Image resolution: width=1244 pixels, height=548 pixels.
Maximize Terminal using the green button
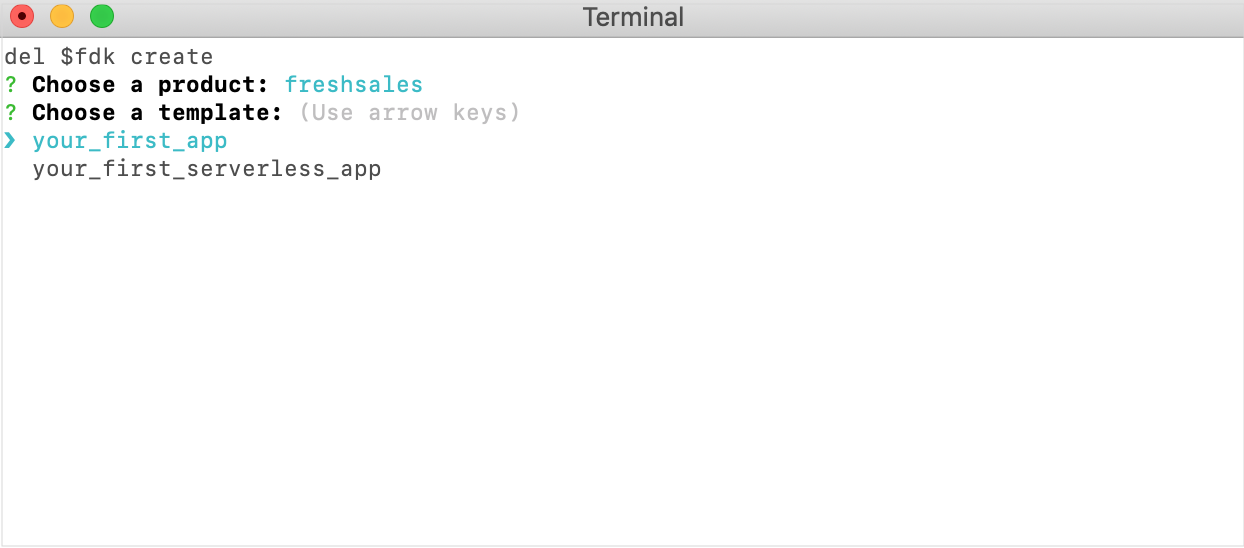(102, 17)
